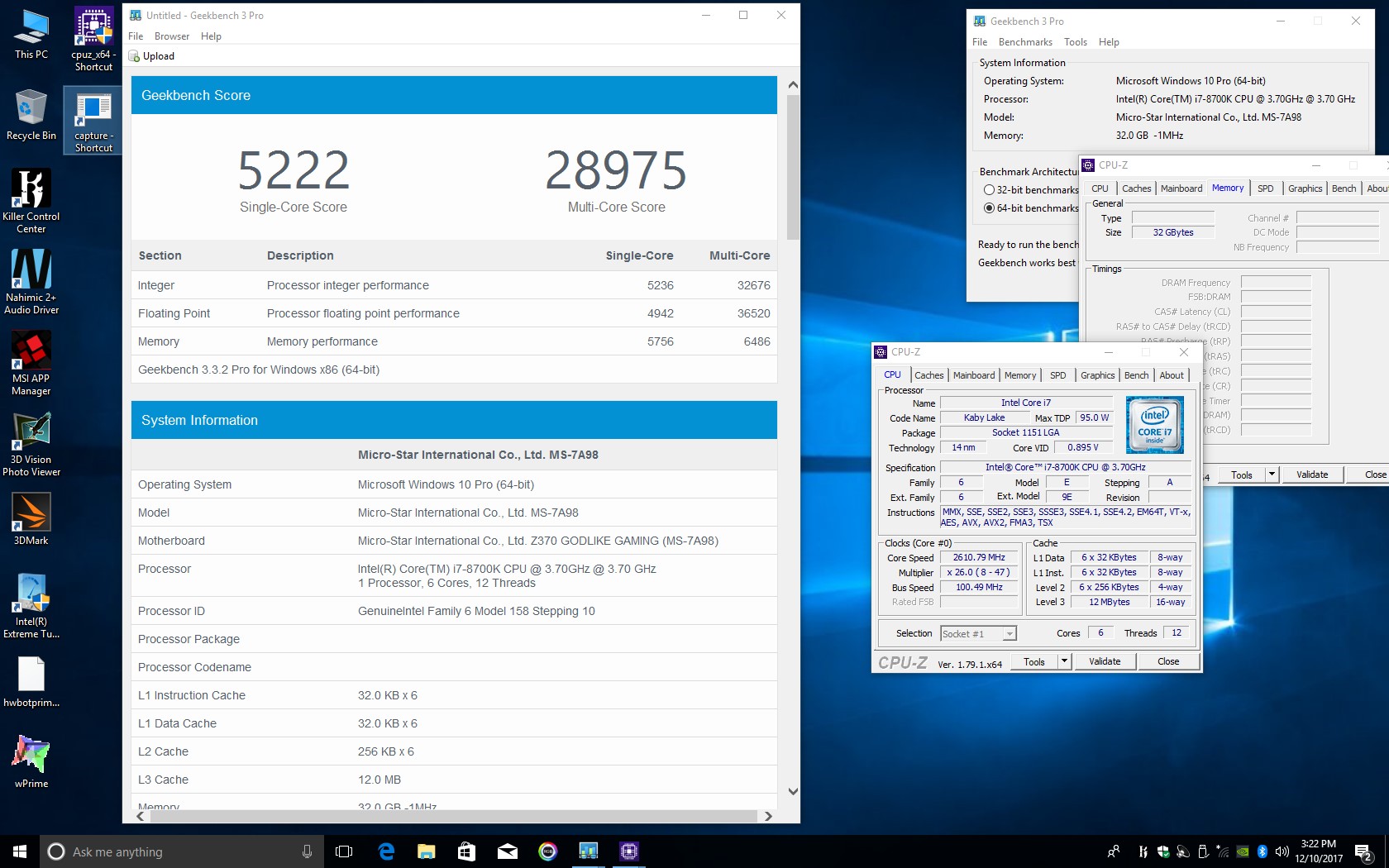Open the NVIDIA tray icon

pyautogui.click(x=1243, y=852)
